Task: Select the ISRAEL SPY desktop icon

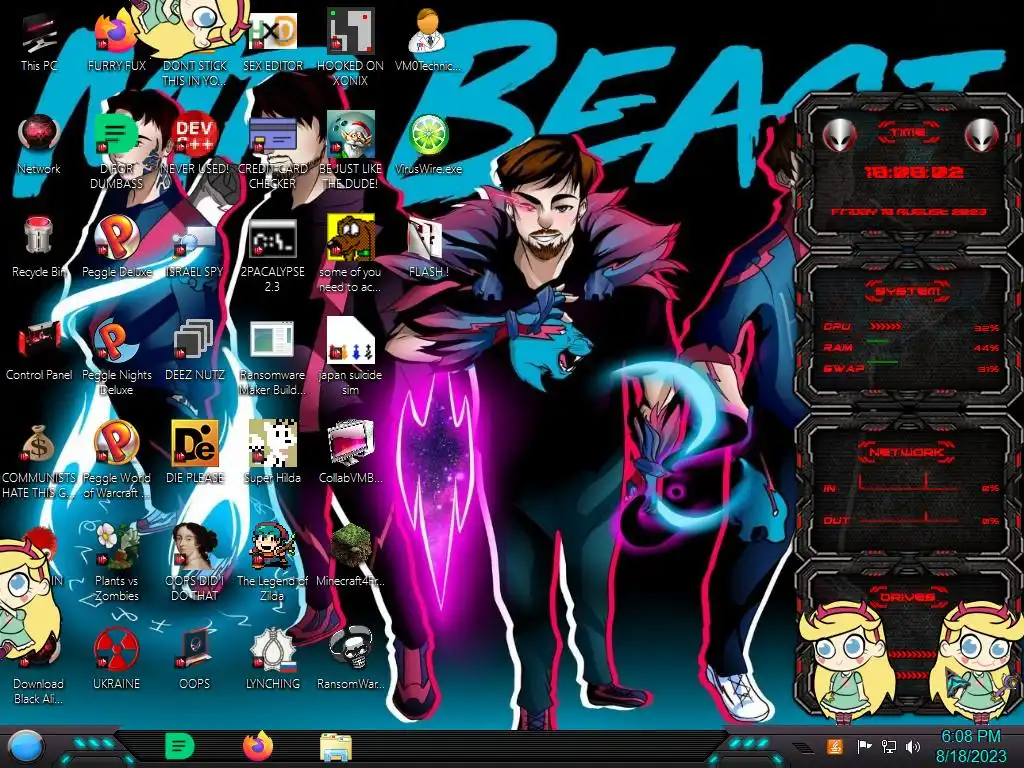Action: (194, 242)
